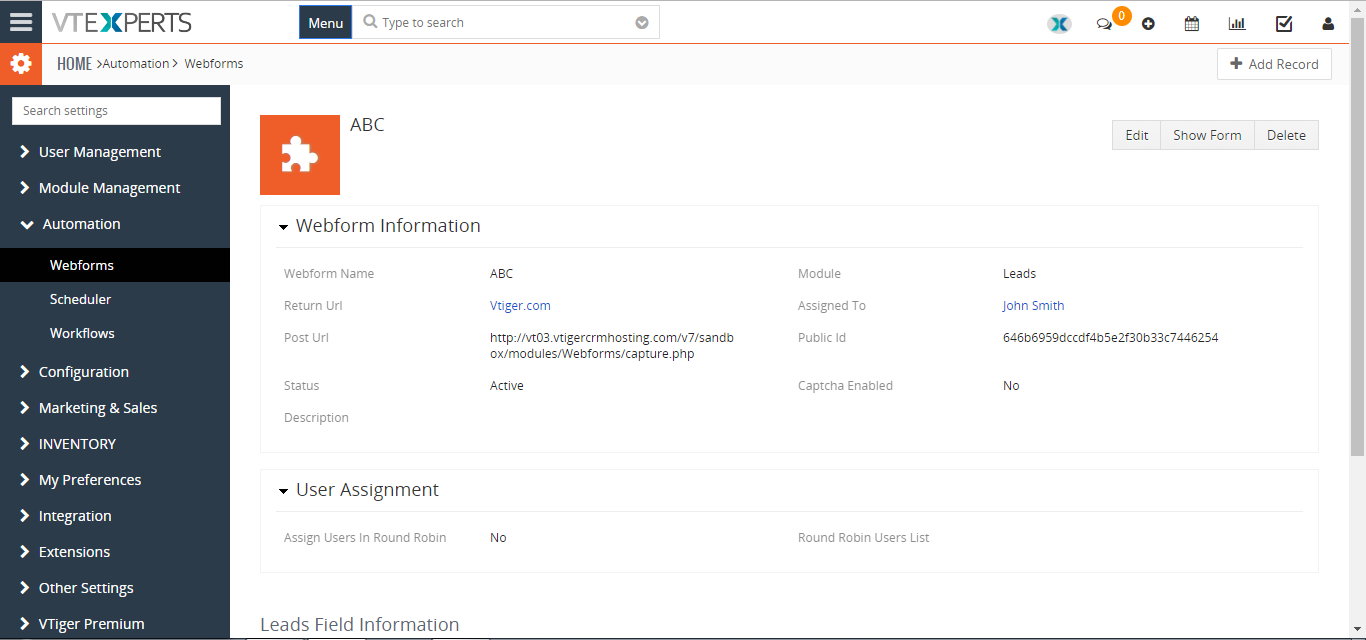Open the reports bar chart icon
The height and width of the screenshot is (640, 1366).
[x=1237, y=24]
